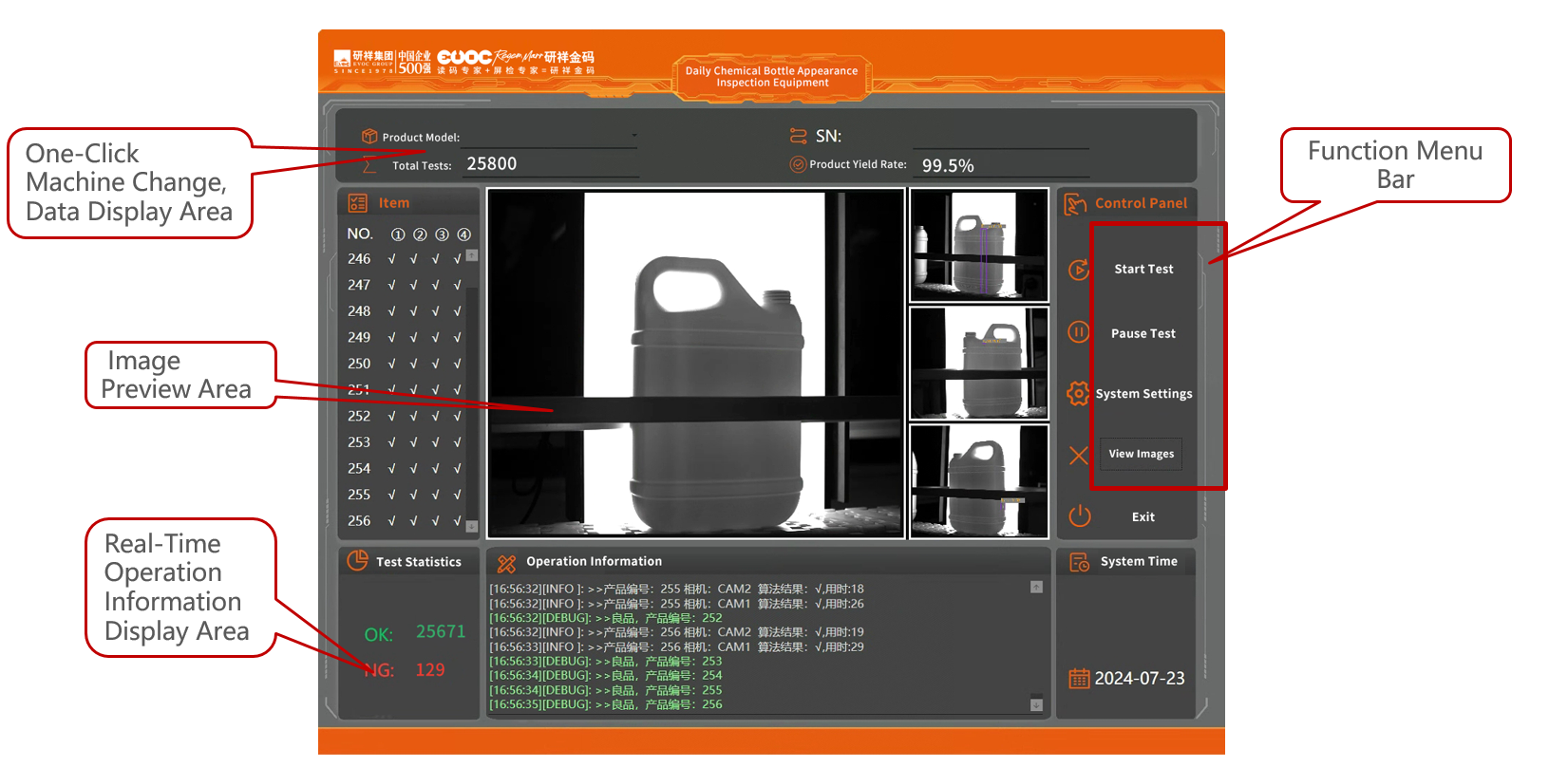Click the Start Test play icon

(1079, 270)
